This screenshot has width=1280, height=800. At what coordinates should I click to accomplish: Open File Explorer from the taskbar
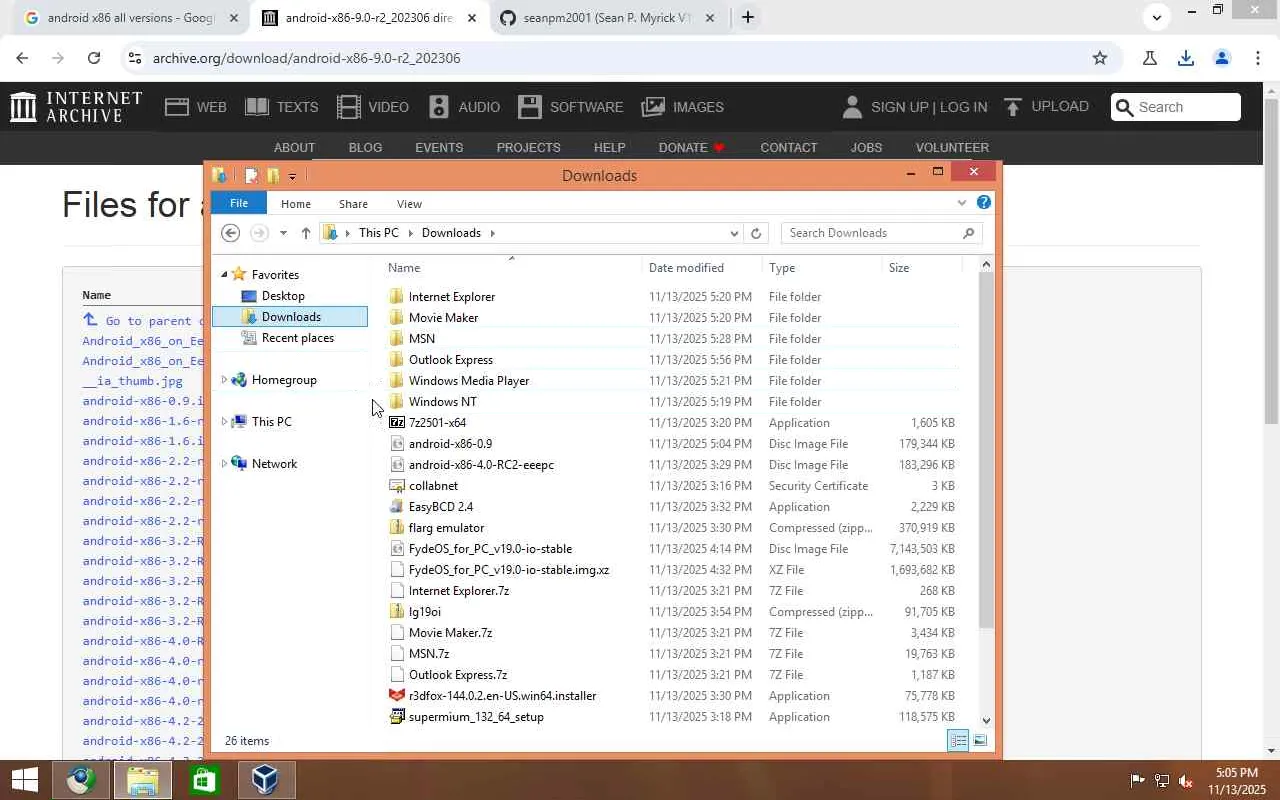[142, 780]
